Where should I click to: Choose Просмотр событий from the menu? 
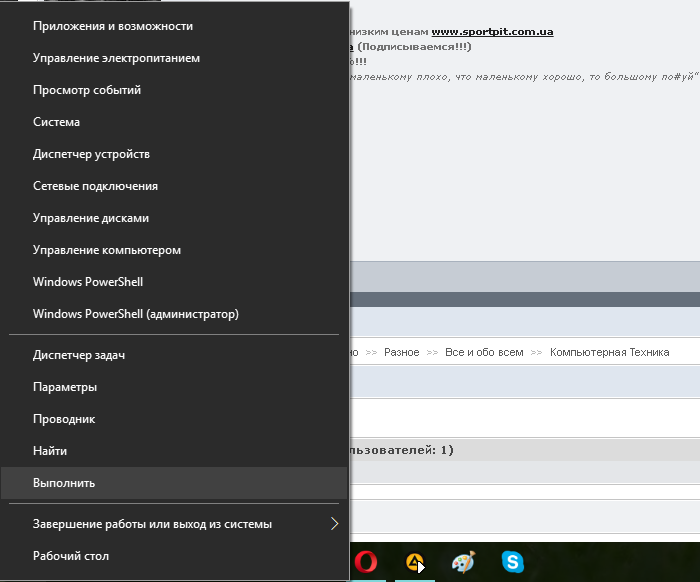pos(87,90)
